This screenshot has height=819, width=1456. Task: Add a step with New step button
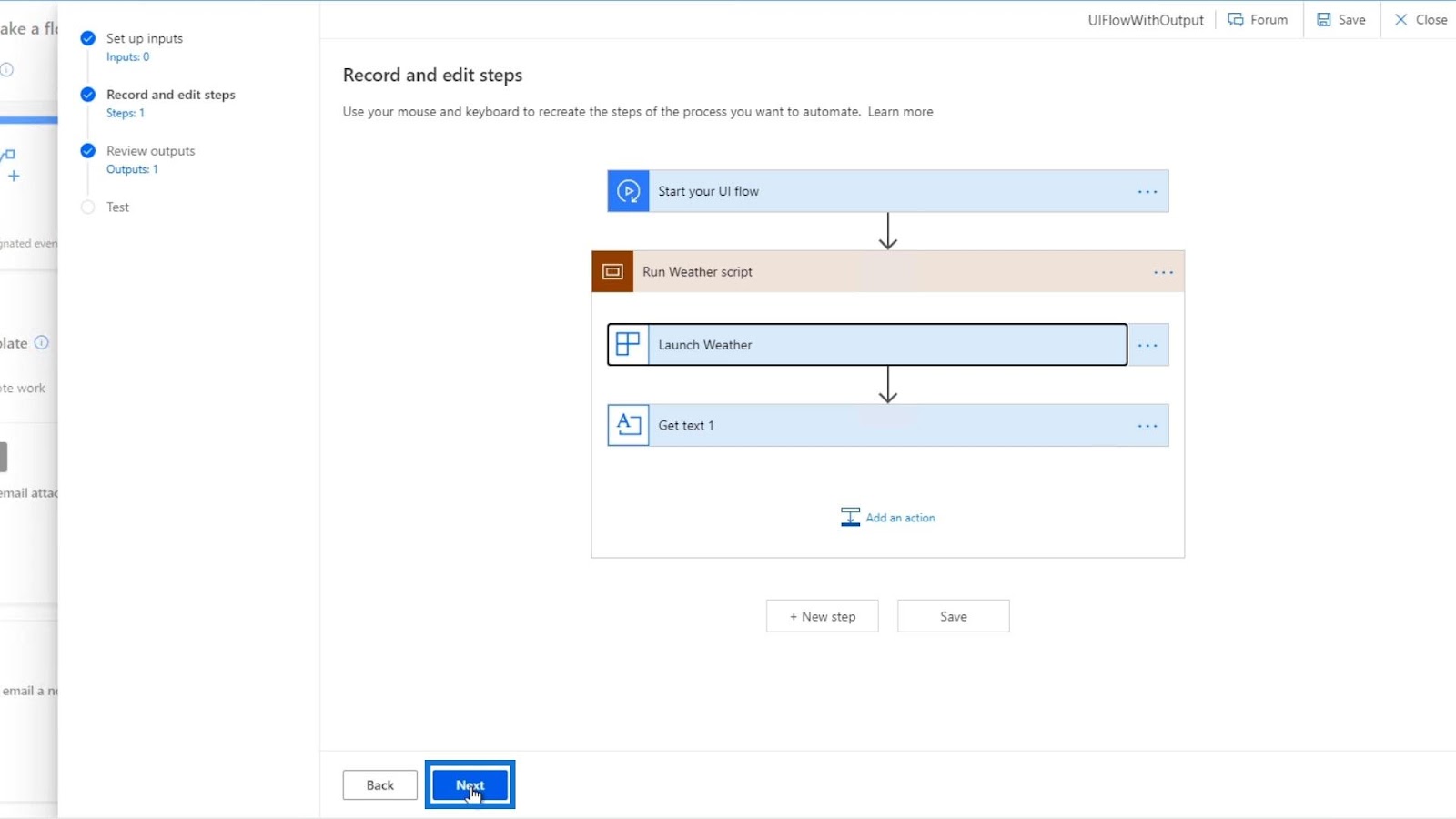point(823,616)
